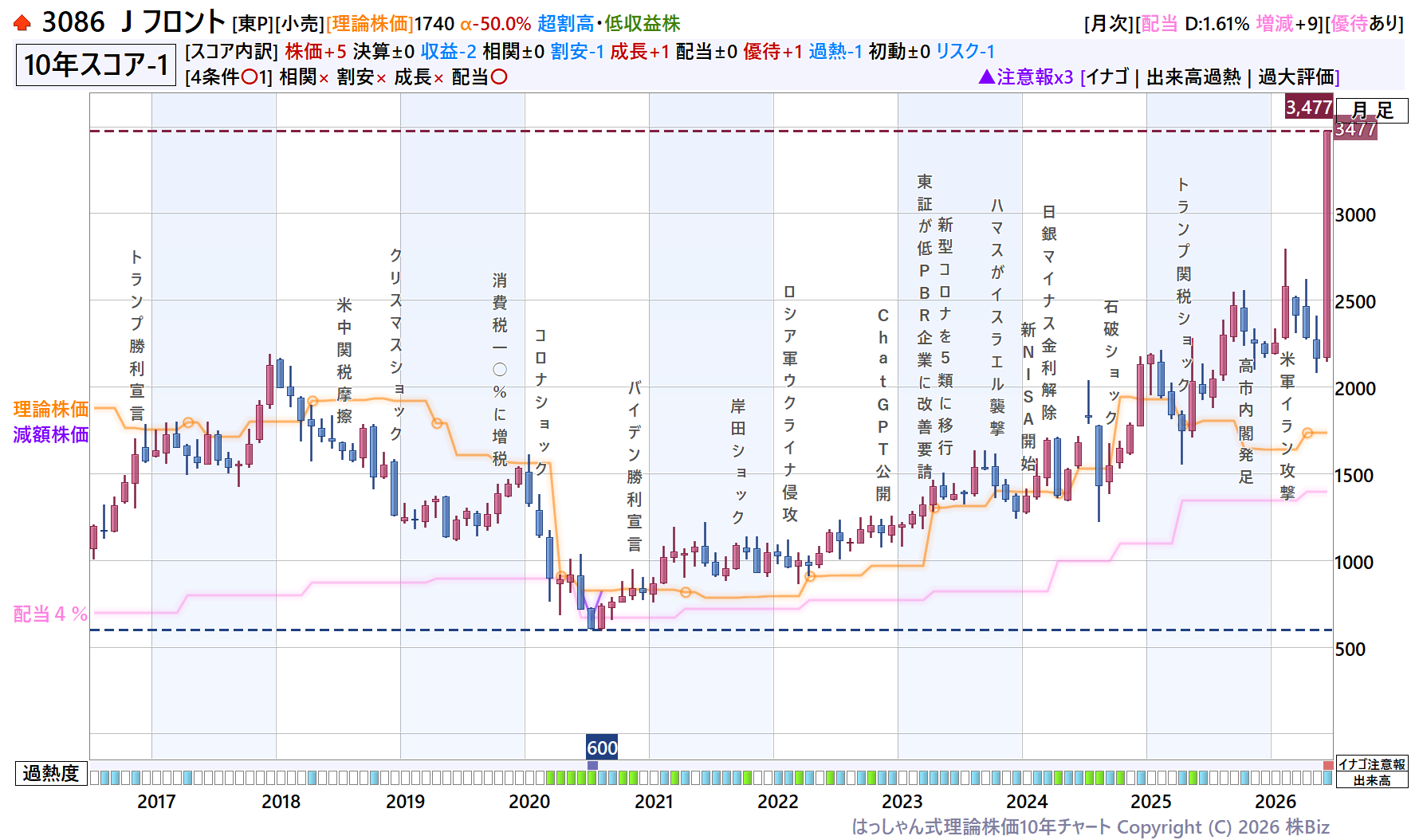This screenshot has width=1419, height=840.
Task: Click the 出来高 label at bottom right
Action: 1372,780
